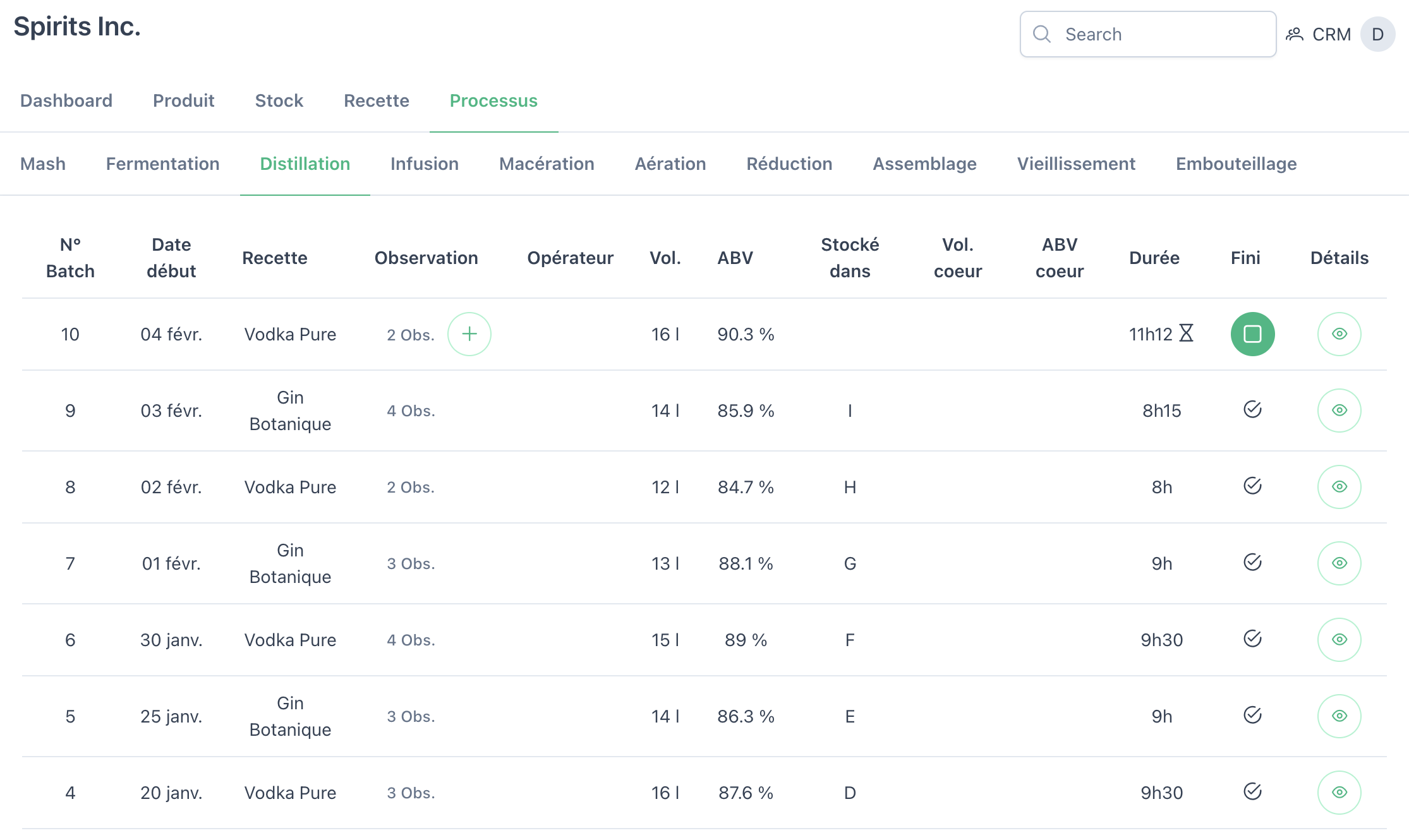Viewport: 1409px width, 840px height.
Task: Open the Embouteillage process tab
Action: click(1236, 164)
